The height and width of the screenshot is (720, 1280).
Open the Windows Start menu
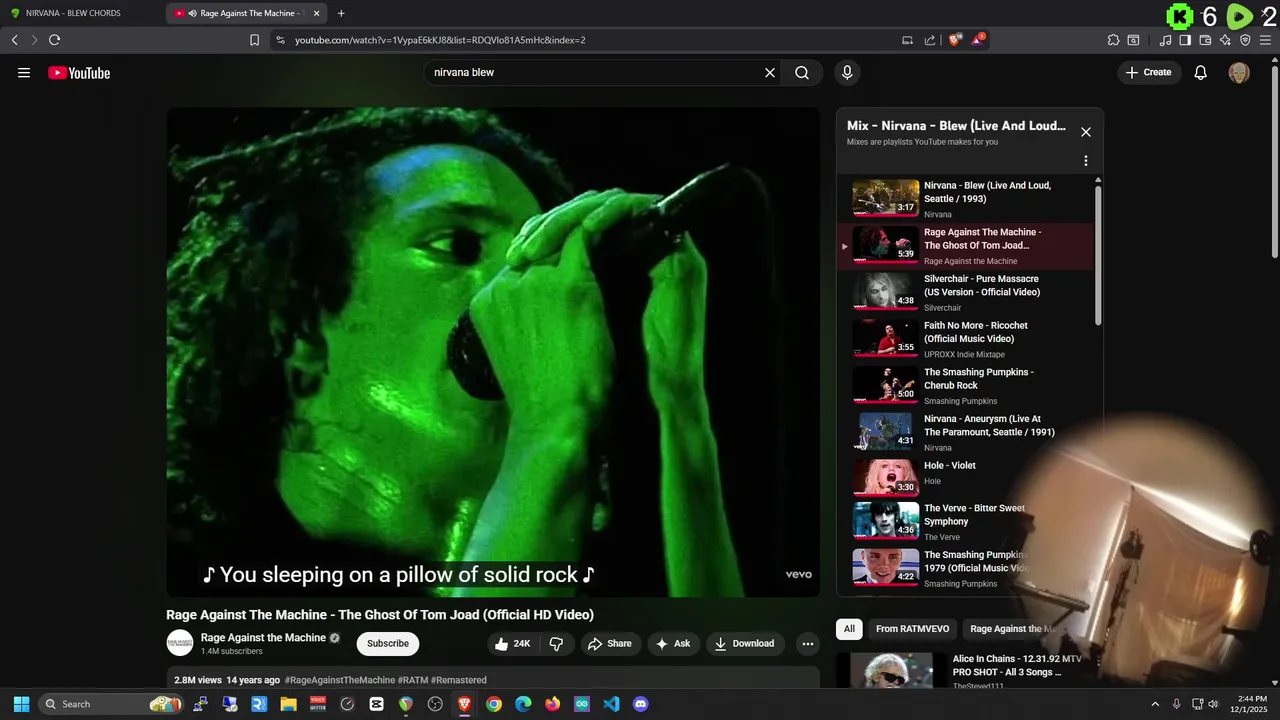coord(21,704)
